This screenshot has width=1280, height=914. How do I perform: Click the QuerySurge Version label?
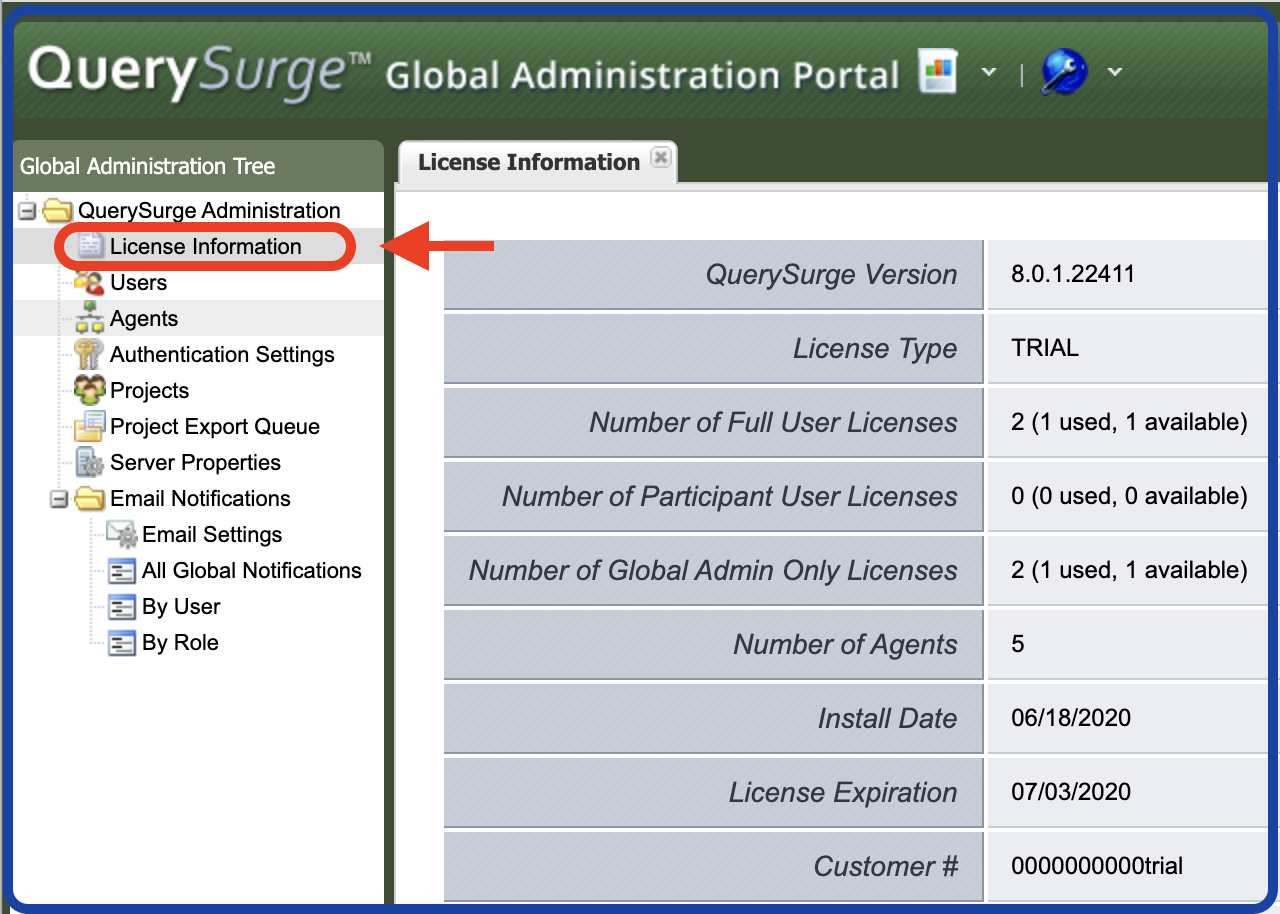tap(831, 275)
